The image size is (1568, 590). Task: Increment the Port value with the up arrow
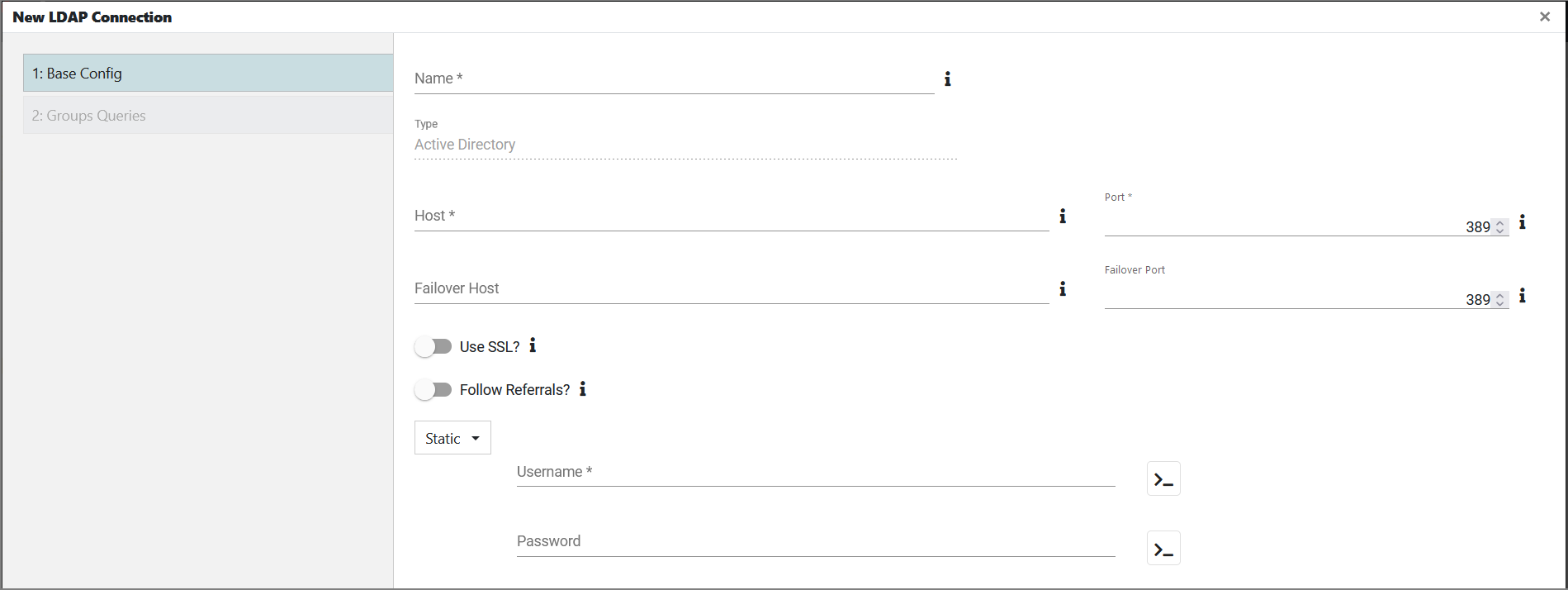tap(1499, 223)
